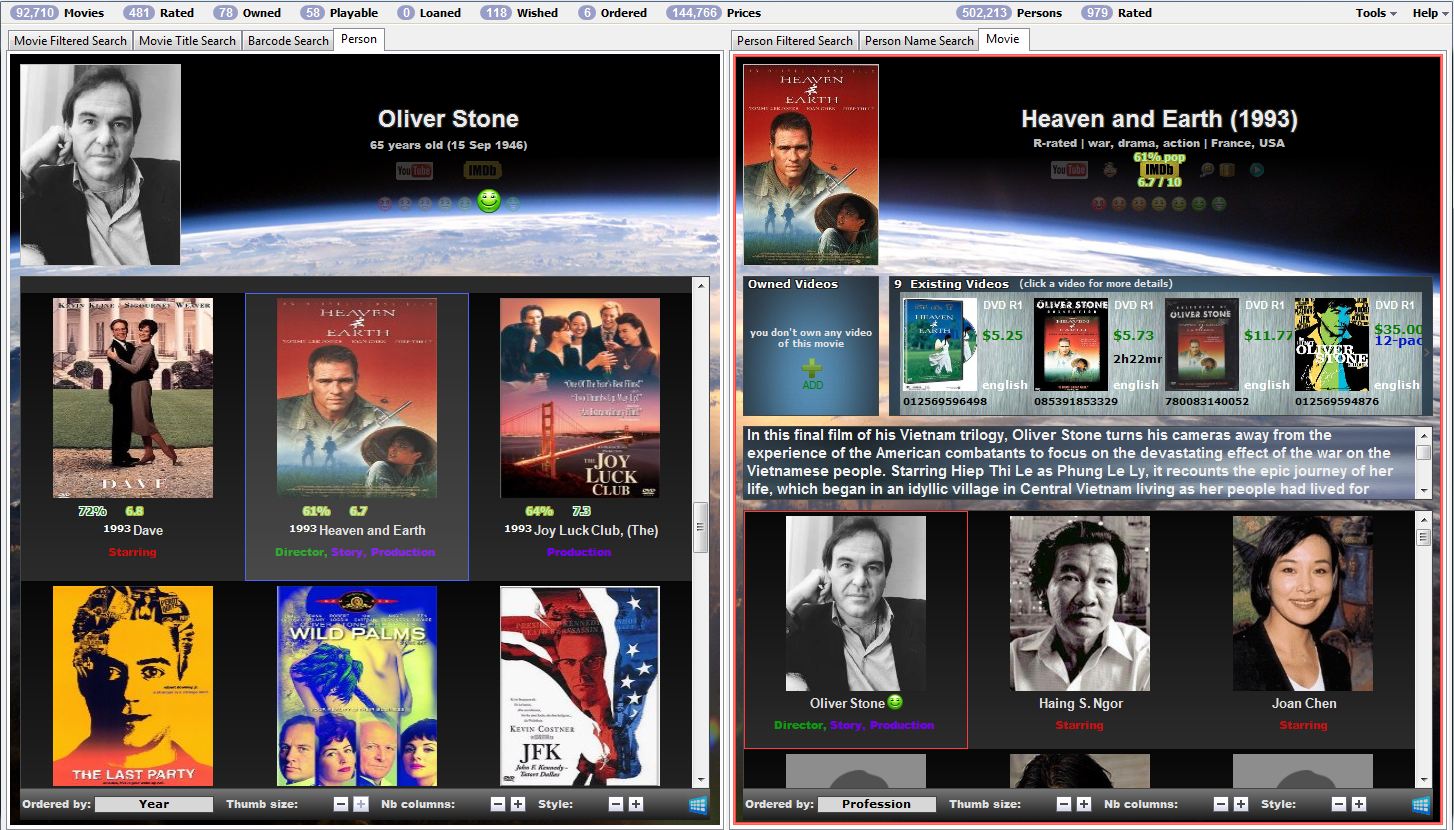Select the Movie tab in right panel

point(1003,39)
